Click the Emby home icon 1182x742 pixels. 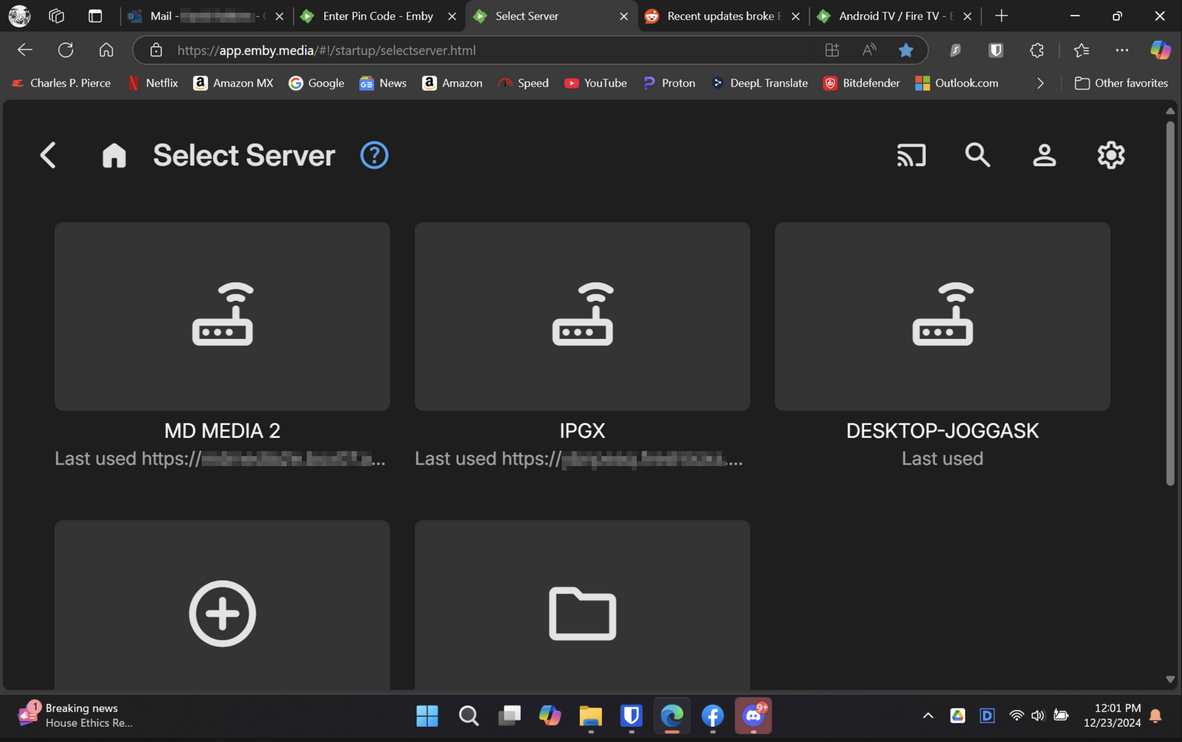pyautogui.click(x=114, y=155)
